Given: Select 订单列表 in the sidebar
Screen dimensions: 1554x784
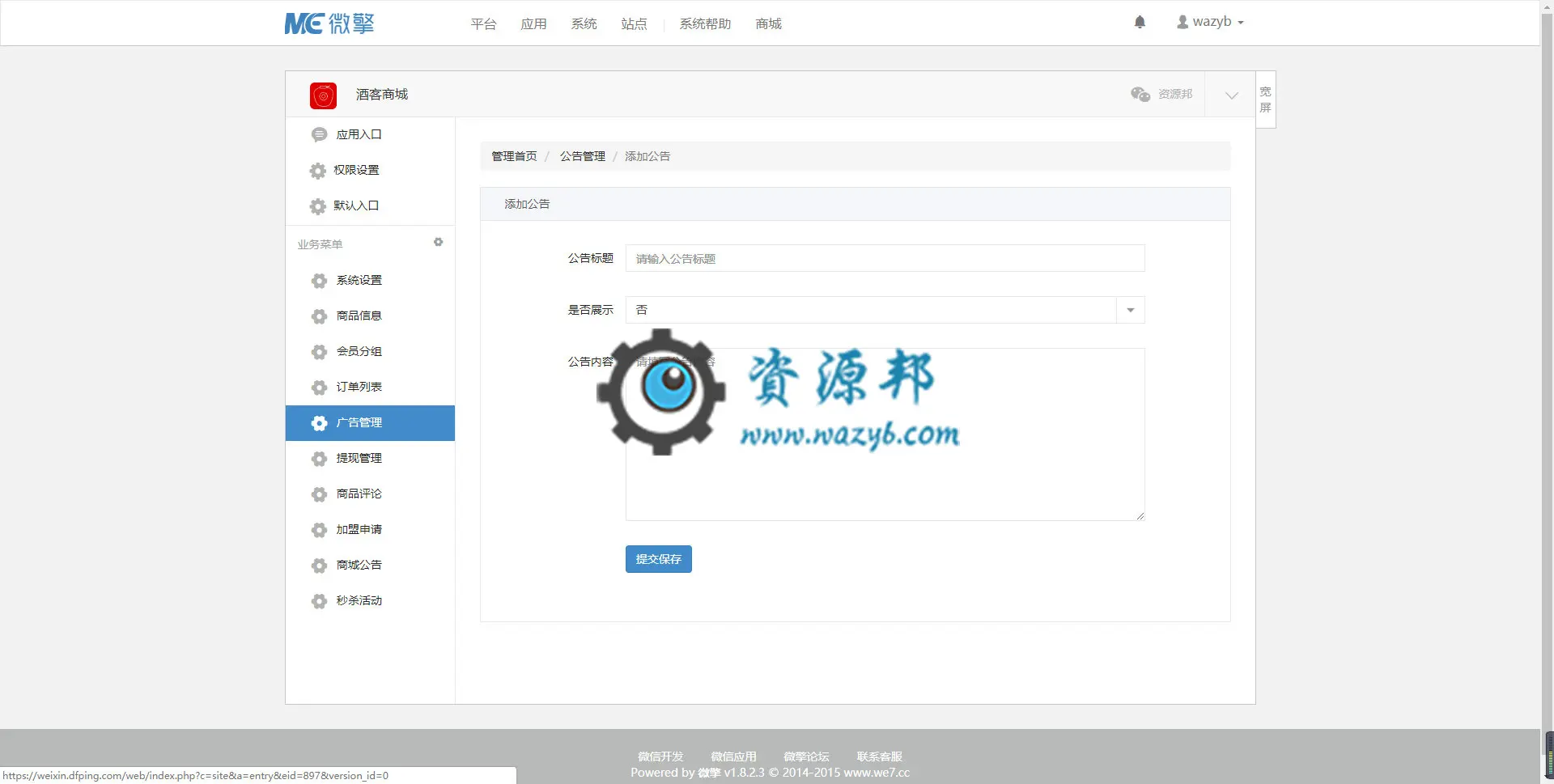Looking at the screenshot, I should 370,387.
